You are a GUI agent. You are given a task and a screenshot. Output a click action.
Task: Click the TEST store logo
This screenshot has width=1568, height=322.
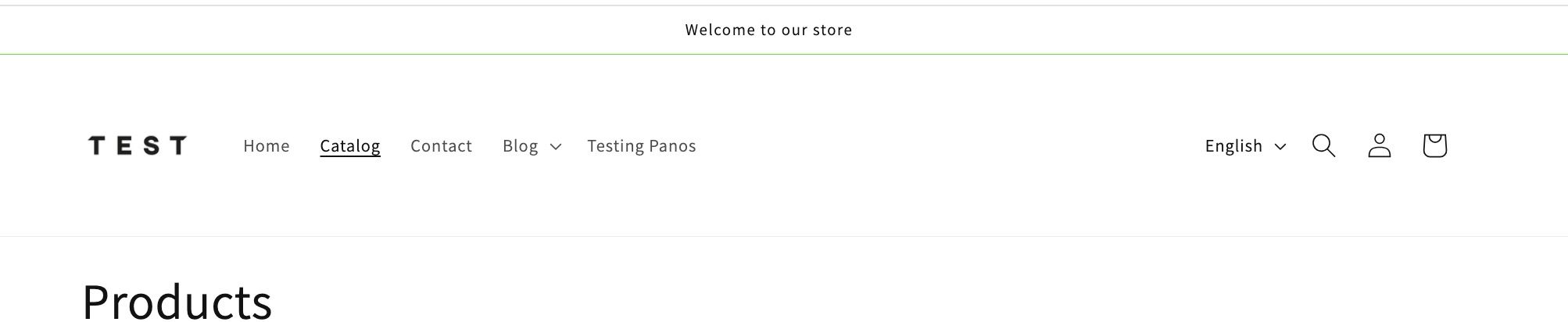138,145
